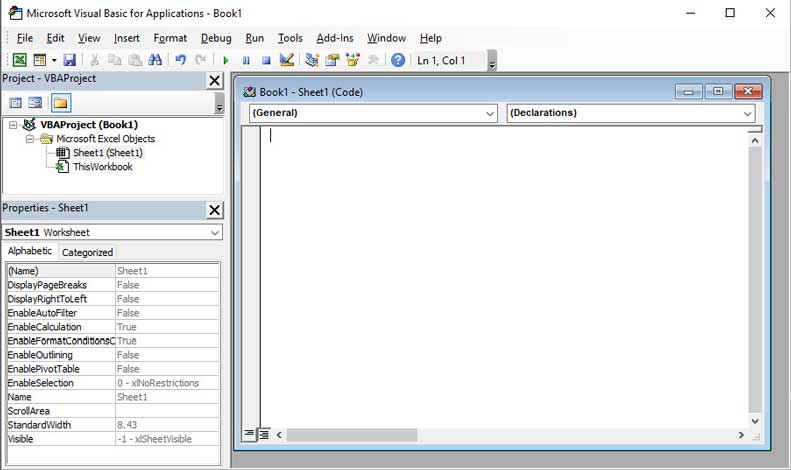
Task: Select the EnableSelection value 0 - xlNoRestrictions
Action: [x=168, y=383]
